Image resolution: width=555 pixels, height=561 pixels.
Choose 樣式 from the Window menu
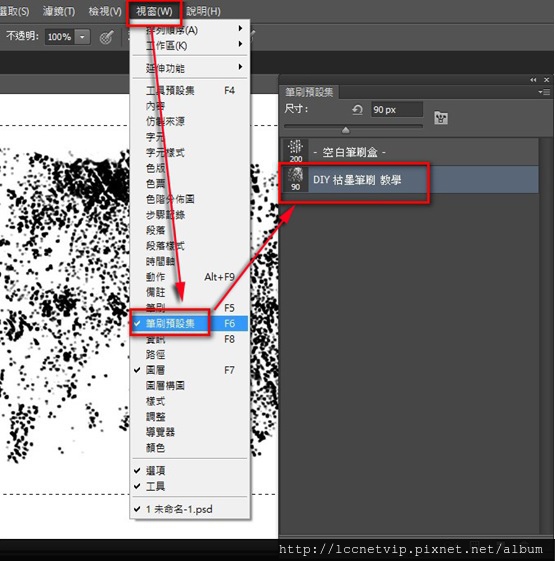coord(190,401)
